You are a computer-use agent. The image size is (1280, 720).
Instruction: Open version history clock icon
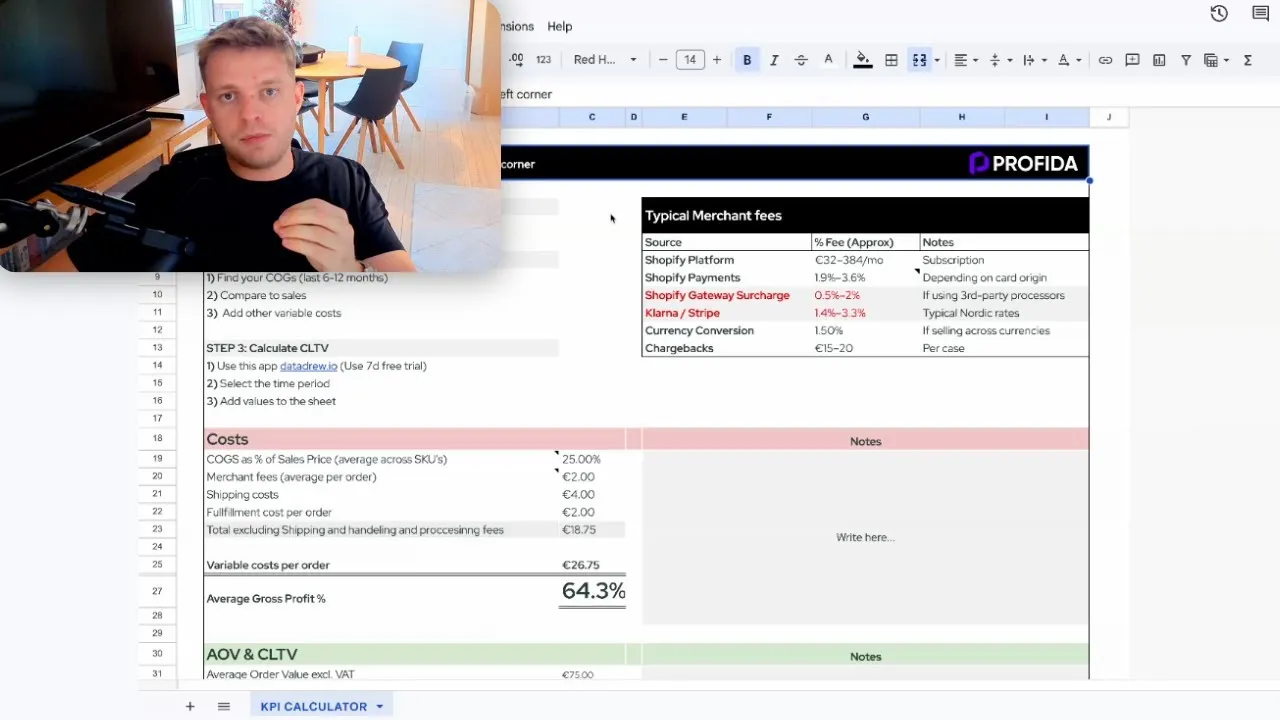pyautogui.click(x=1219, y=13)
